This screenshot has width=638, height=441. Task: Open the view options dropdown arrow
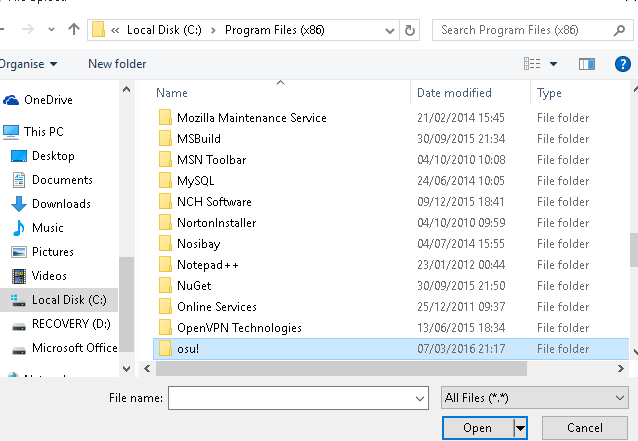[x=553, y=64]
